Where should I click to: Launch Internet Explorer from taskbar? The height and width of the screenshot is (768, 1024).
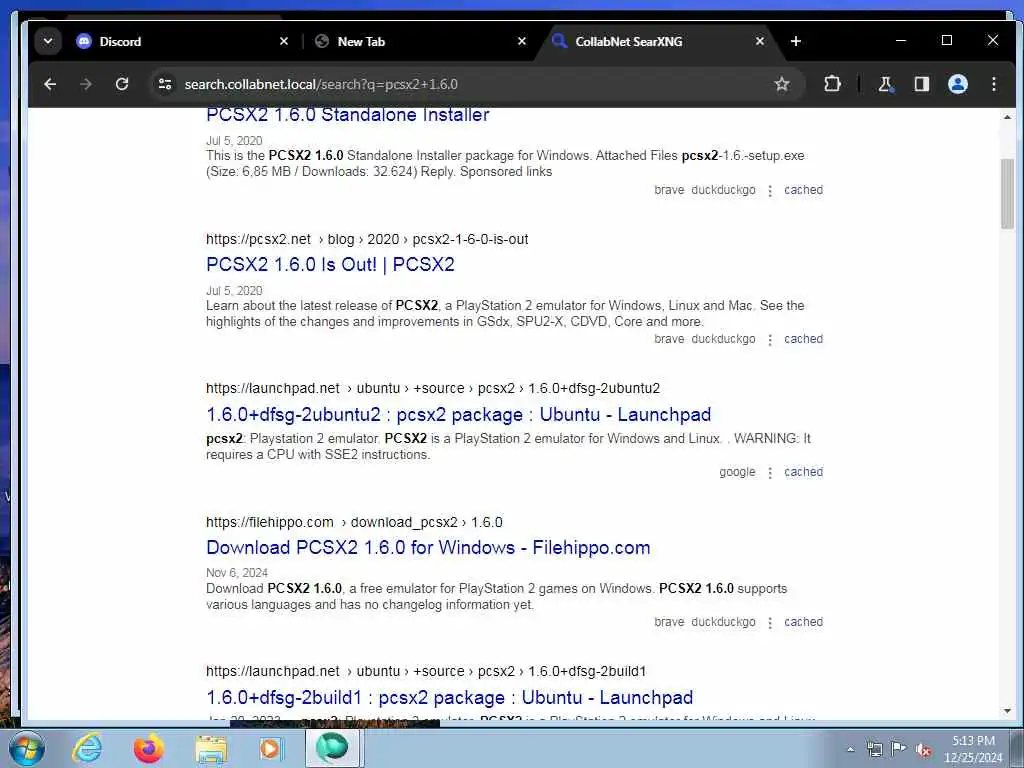pyautogui.click(x=87, y=748)
